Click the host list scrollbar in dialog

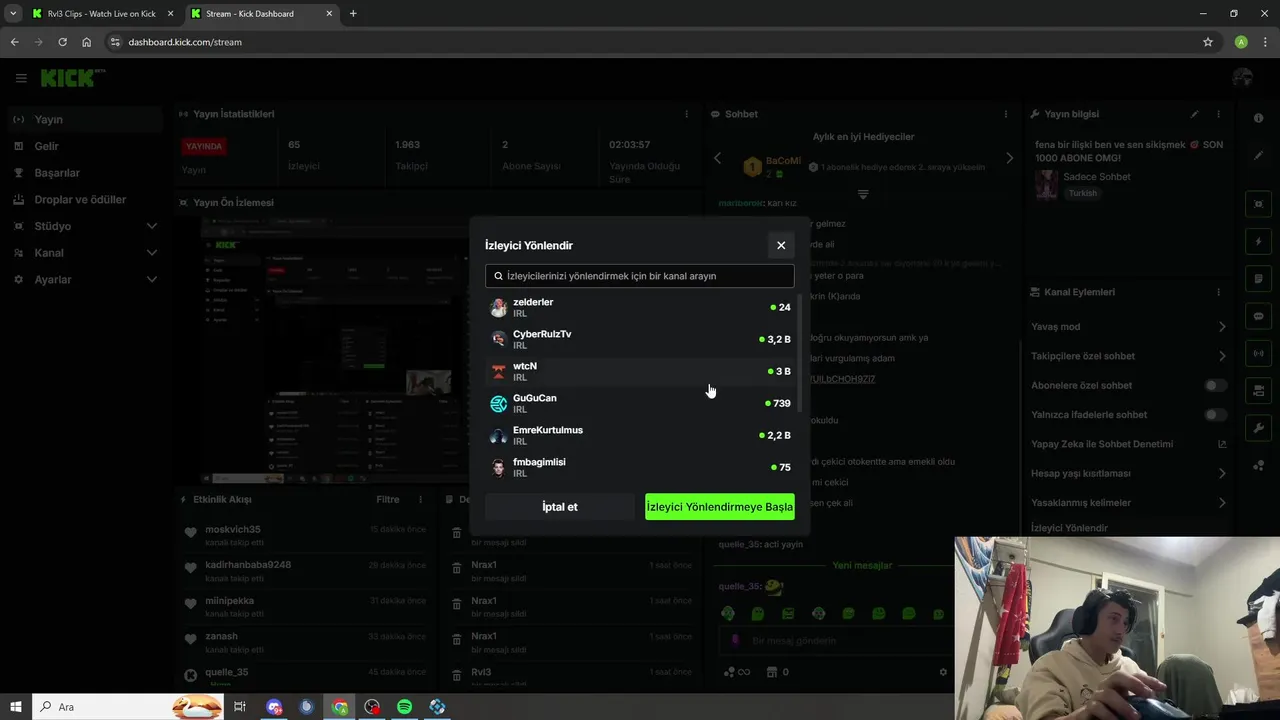(x=798, y=352)
